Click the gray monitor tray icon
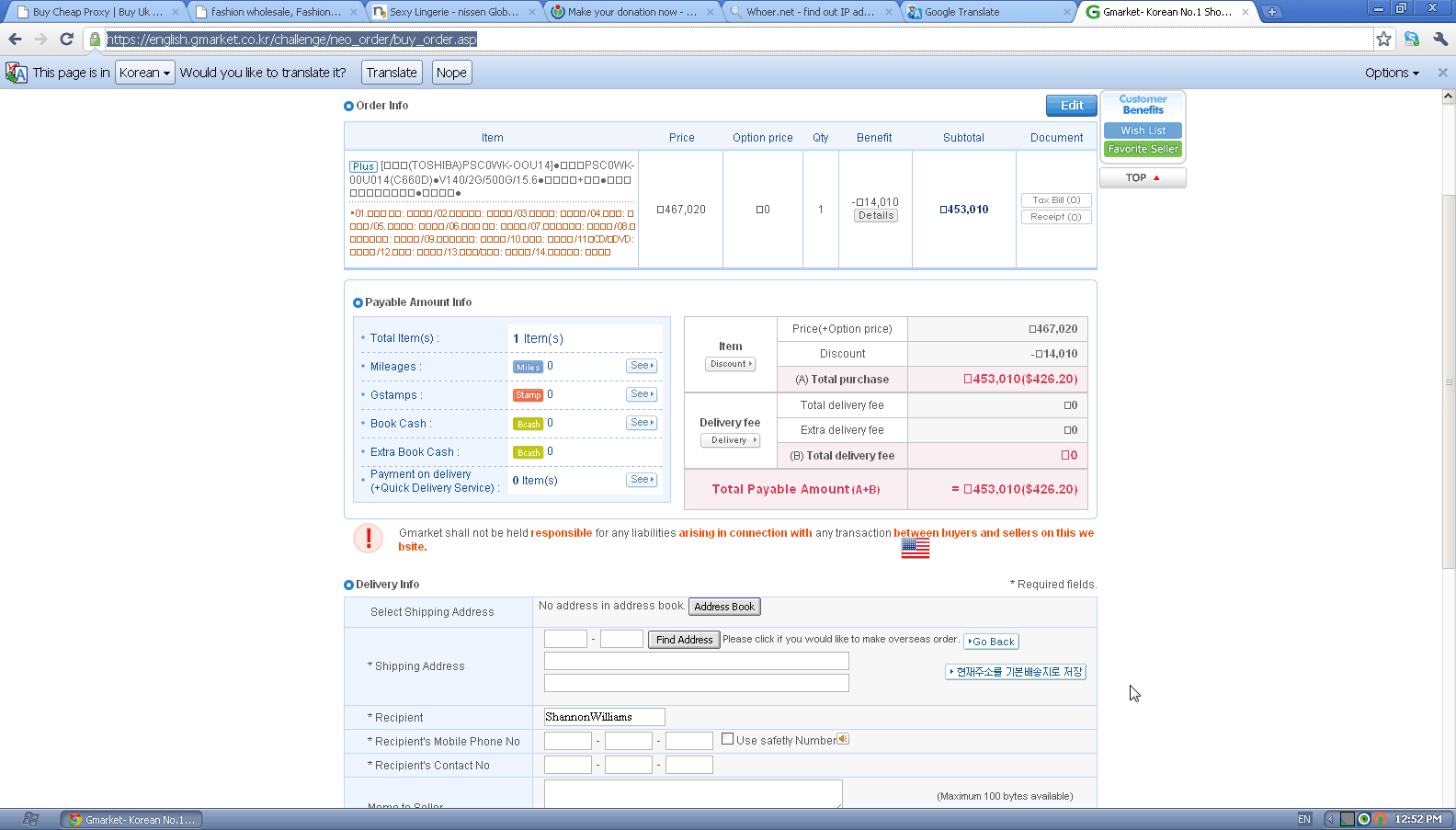This screenshot has height=830, width=1456. [x=1348, y=819]
